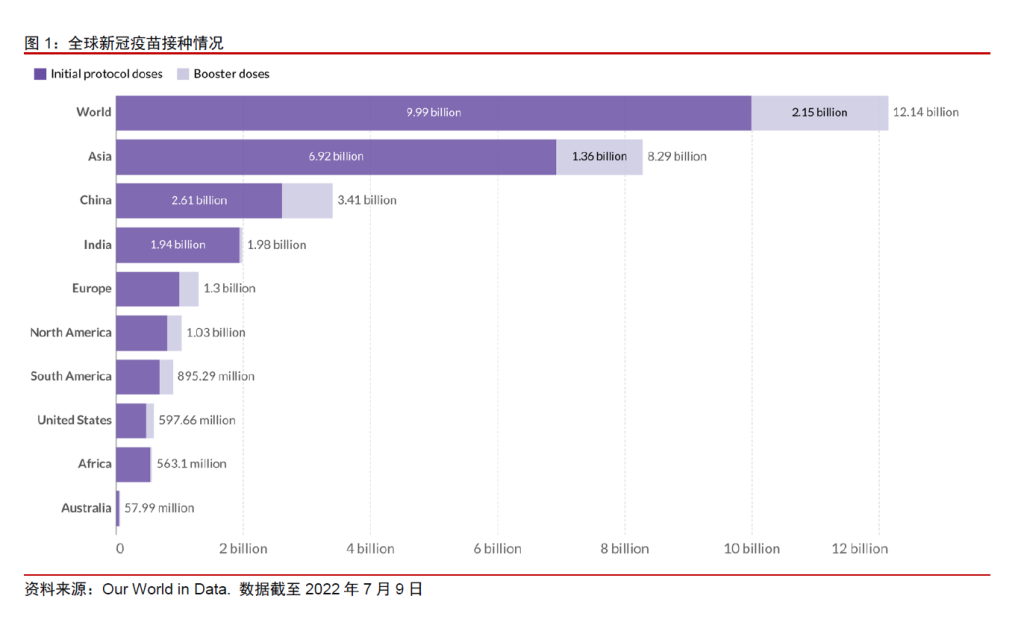This screenshot has width=1024, height=619.
Task: Select the 'Initial protocol doses' legend label
Action: pos(106,74)
